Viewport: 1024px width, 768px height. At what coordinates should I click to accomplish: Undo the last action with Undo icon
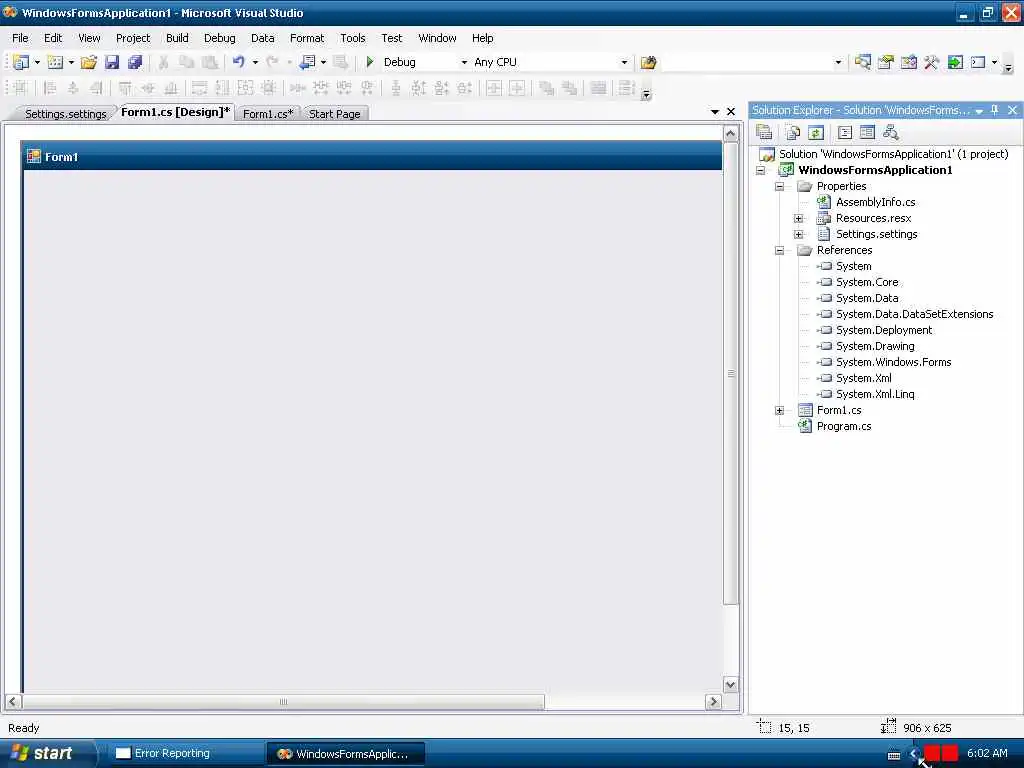tap(239, 62)
